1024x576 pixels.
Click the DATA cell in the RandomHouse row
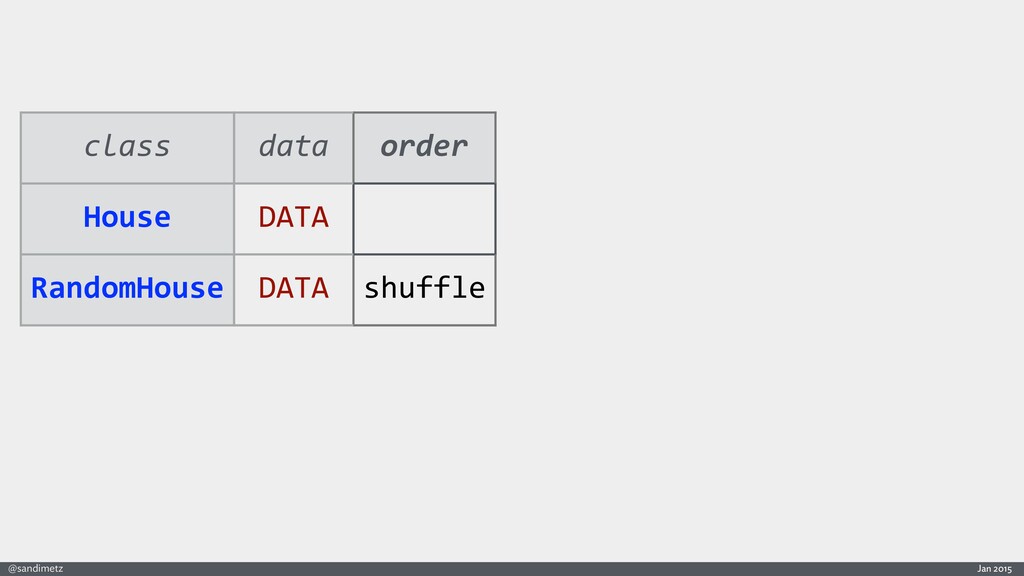click(x=293, y=289)
